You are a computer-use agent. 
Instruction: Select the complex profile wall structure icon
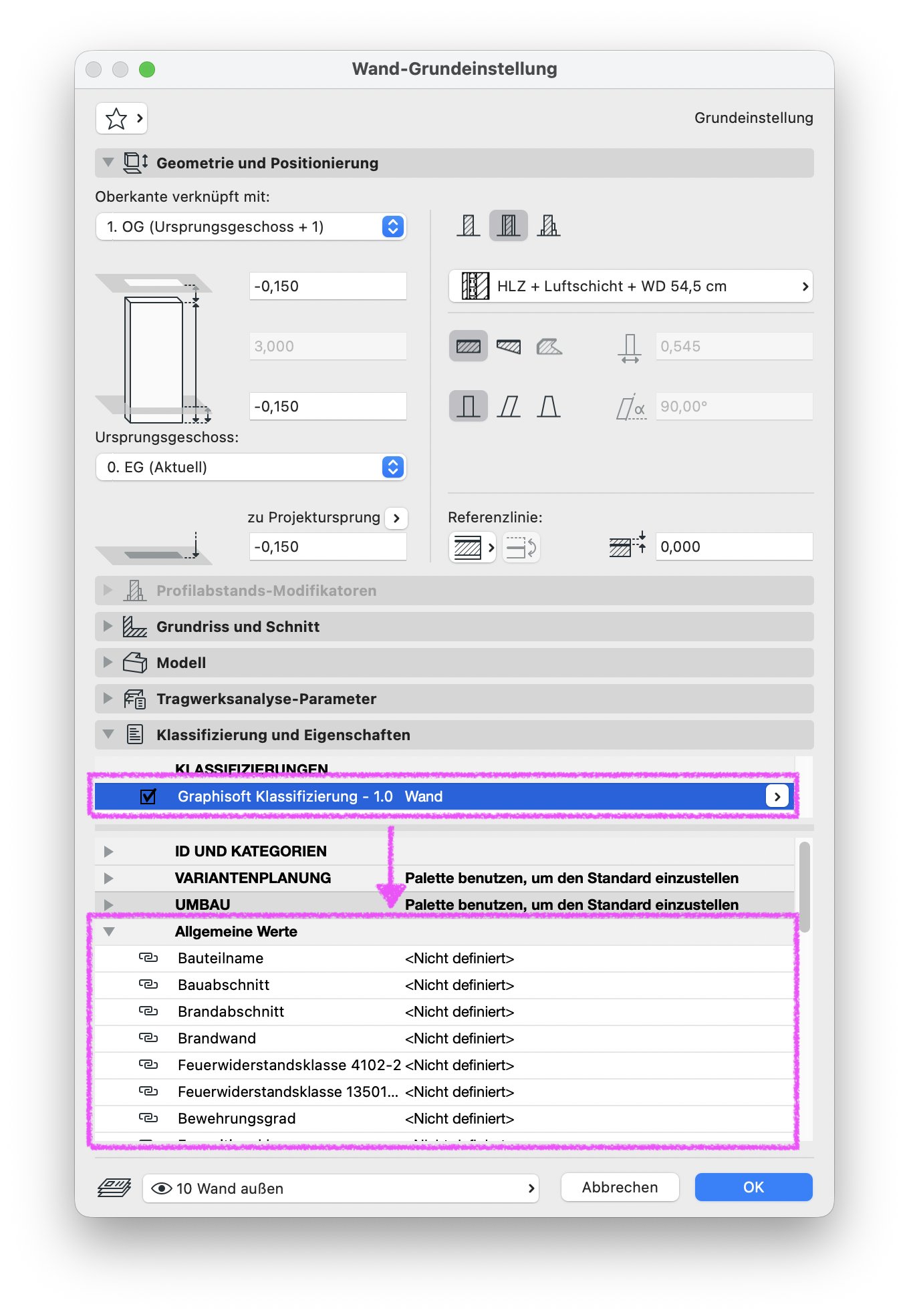(549, 226)
